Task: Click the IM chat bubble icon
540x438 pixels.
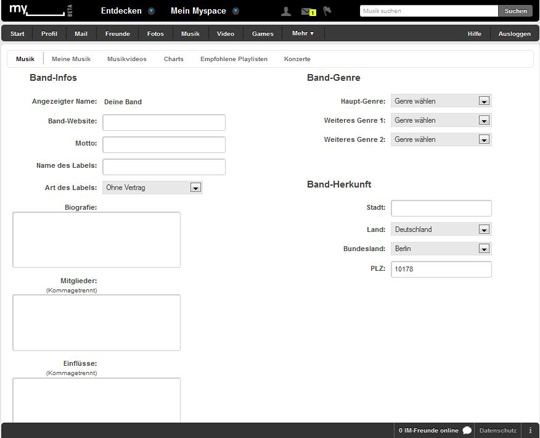Action: click(467, 430)
